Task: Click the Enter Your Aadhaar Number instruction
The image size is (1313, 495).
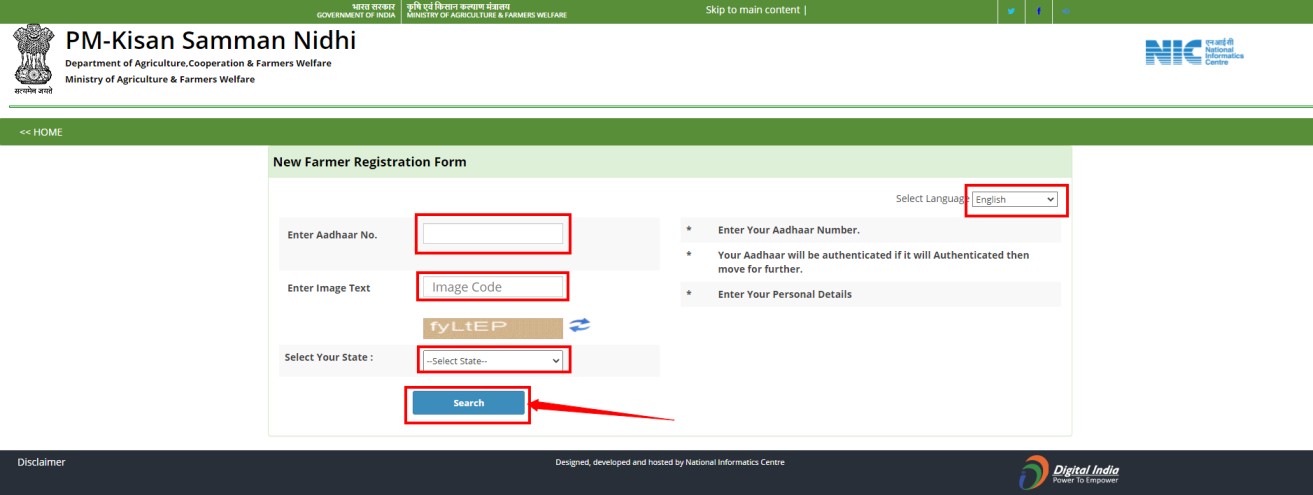Action: [788, 230]
